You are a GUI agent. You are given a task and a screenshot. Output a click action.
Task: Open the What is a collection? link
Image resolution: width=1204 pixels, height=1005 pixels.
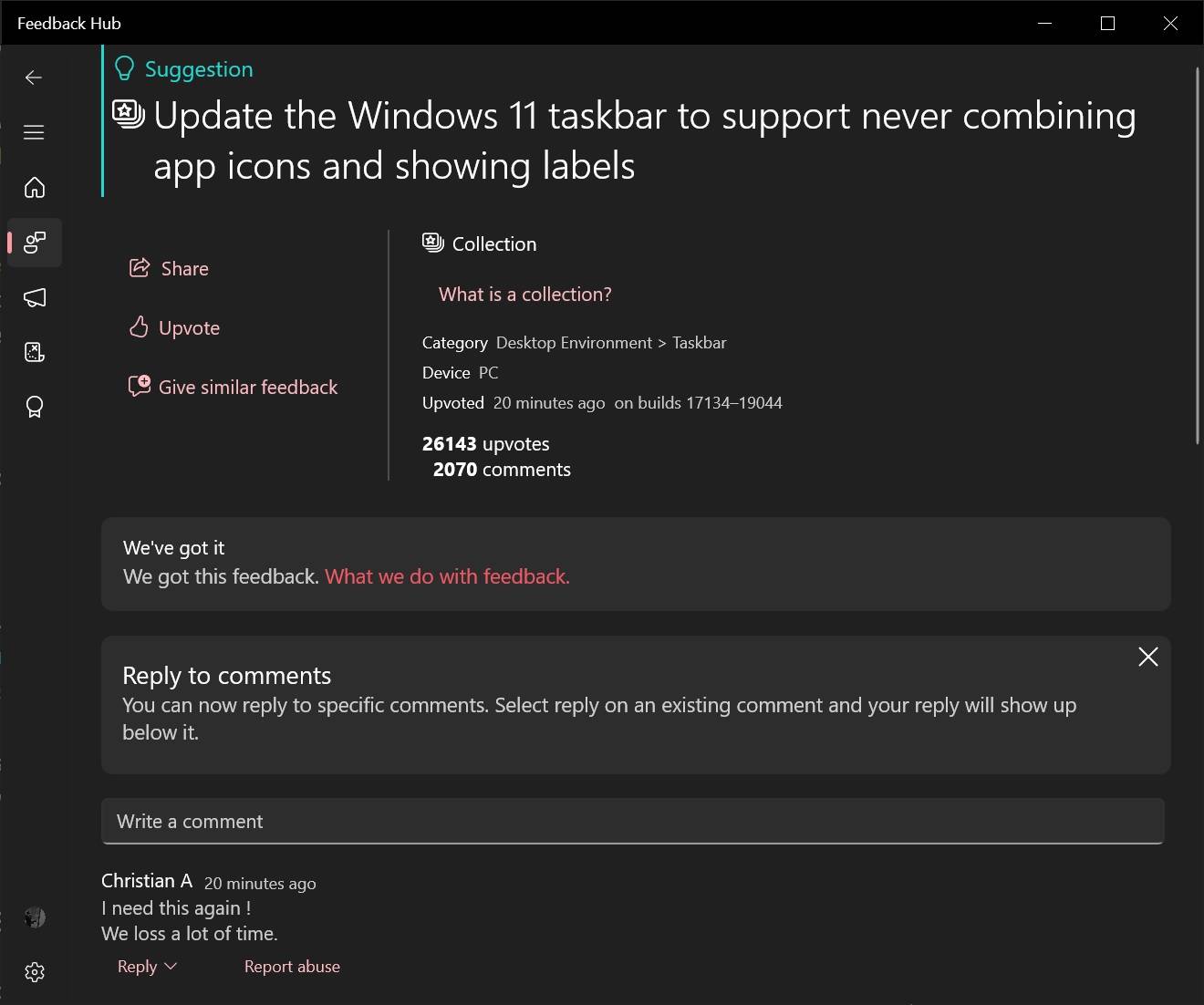tap(524, 294)
